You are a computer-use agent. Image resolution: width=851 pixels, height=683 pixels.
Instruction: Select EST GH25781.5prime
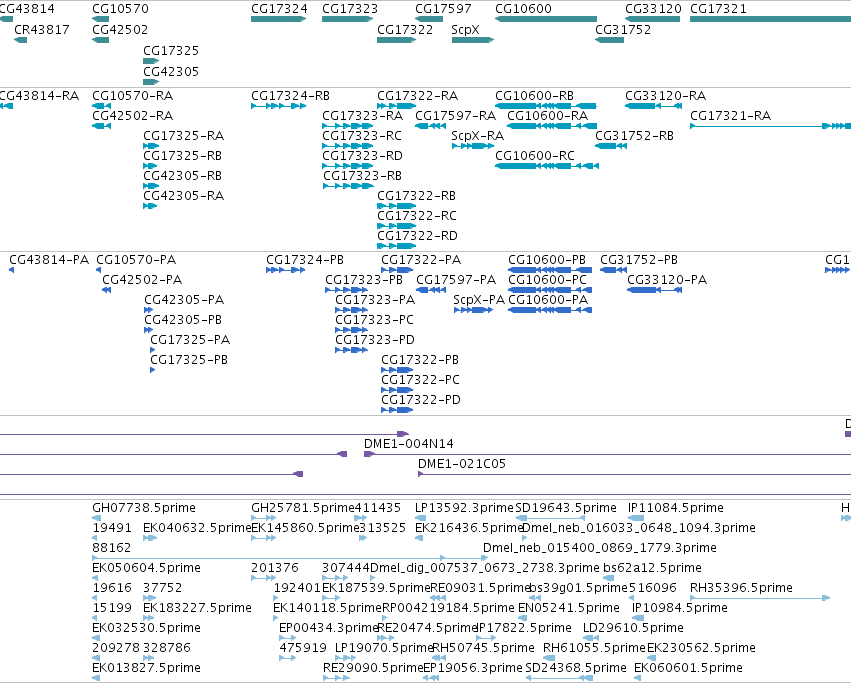[x=302, y=508]
